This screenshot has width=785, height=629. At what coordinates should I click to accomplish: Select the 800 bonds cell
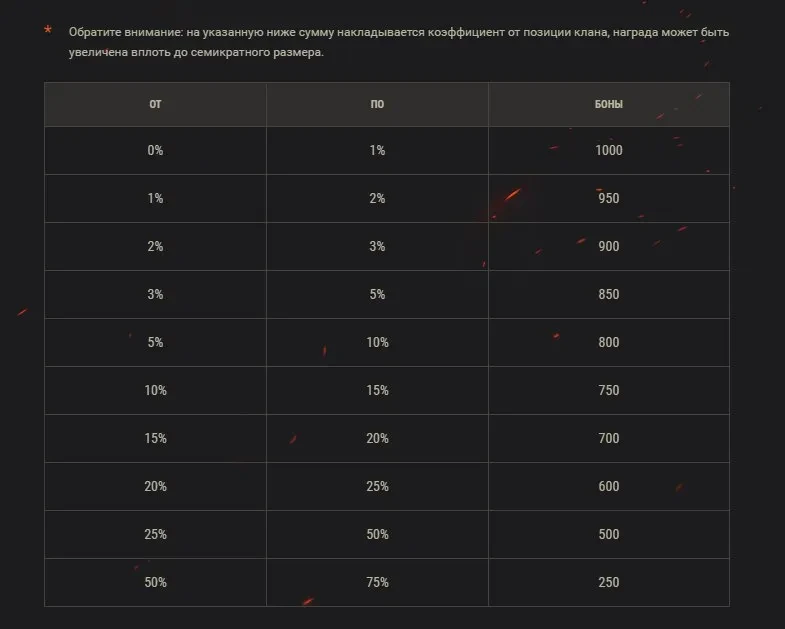(x=608, y=342)
